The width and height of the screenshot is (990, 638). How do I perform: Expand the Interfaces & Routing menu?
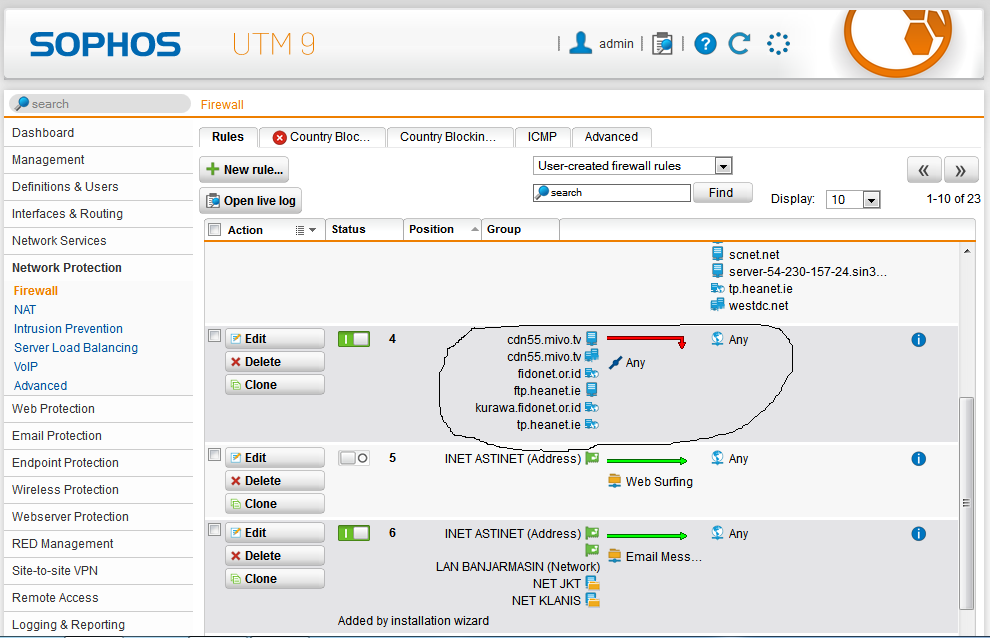pos(68,214)
